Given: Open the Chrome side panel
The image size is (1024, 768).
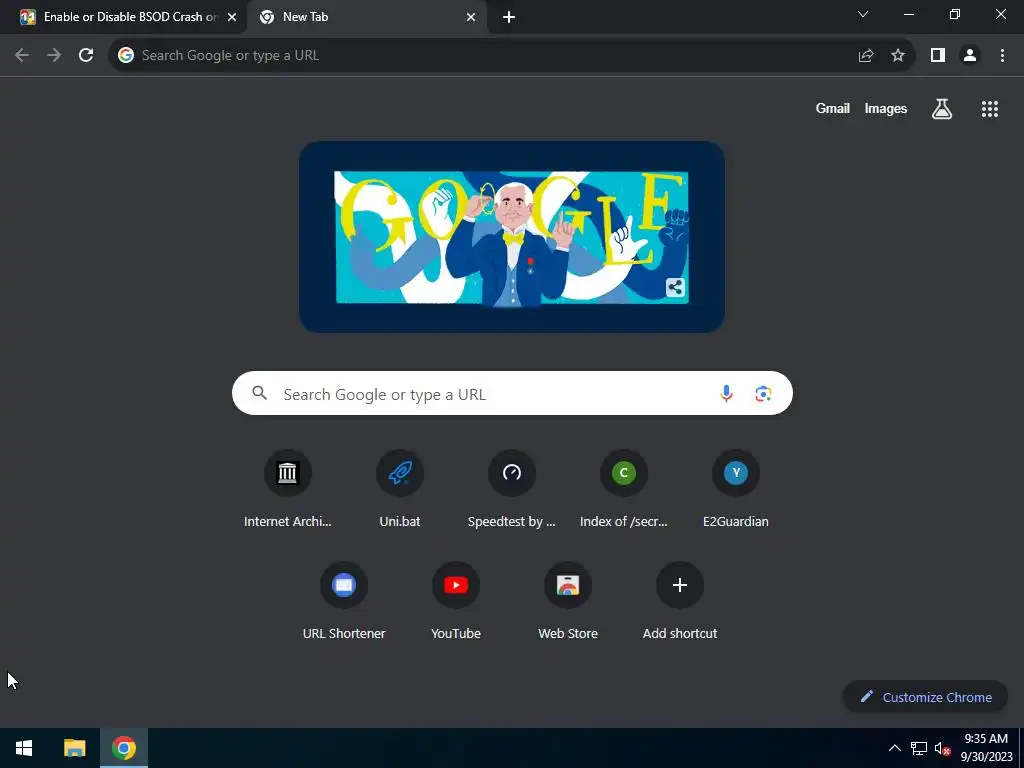Looking at the screenshot, I should pos(938,56).
